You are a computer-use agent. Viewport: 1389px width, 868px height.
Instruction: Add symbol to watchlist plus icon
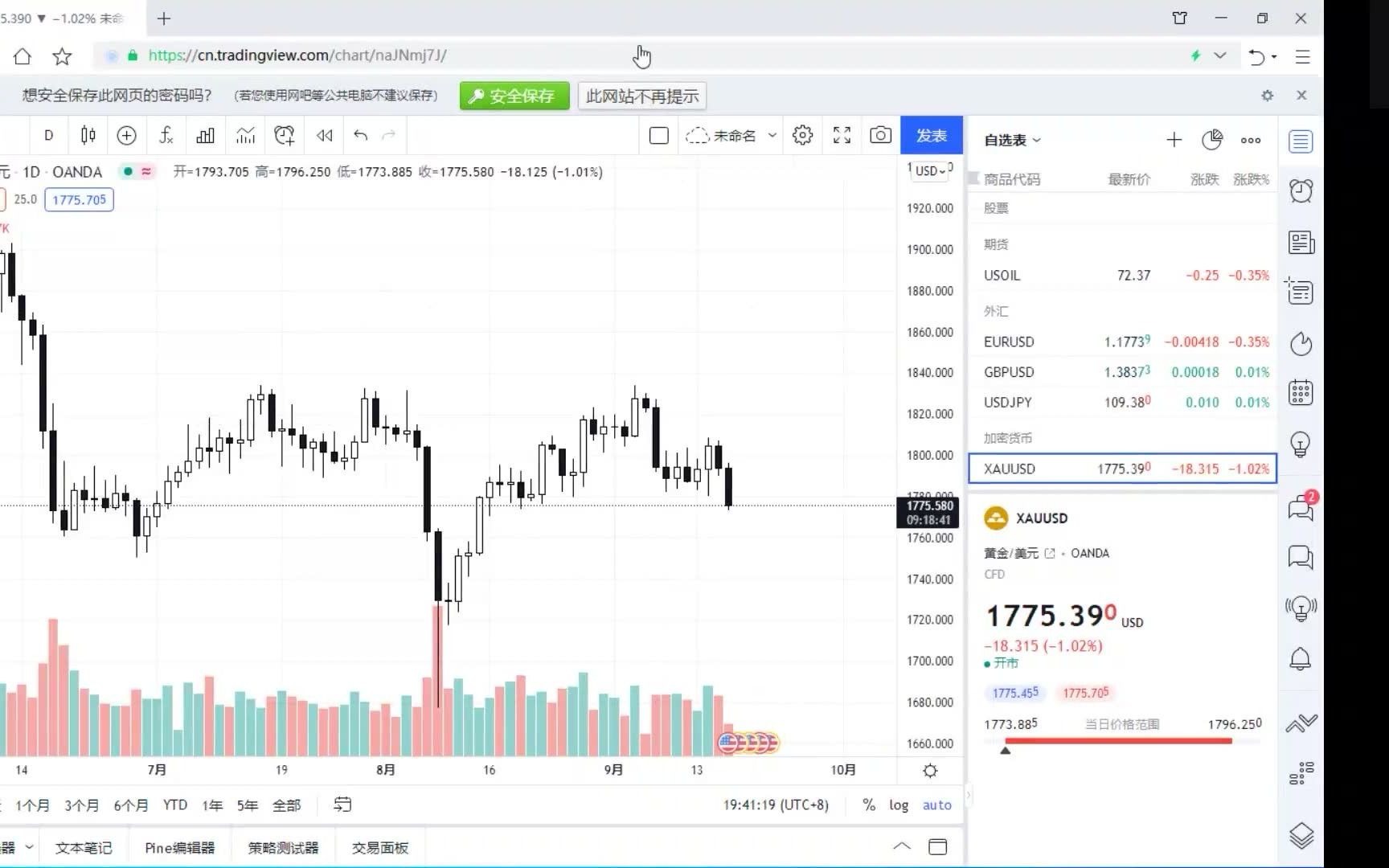pyautogui.click(x=1174, y=140)
